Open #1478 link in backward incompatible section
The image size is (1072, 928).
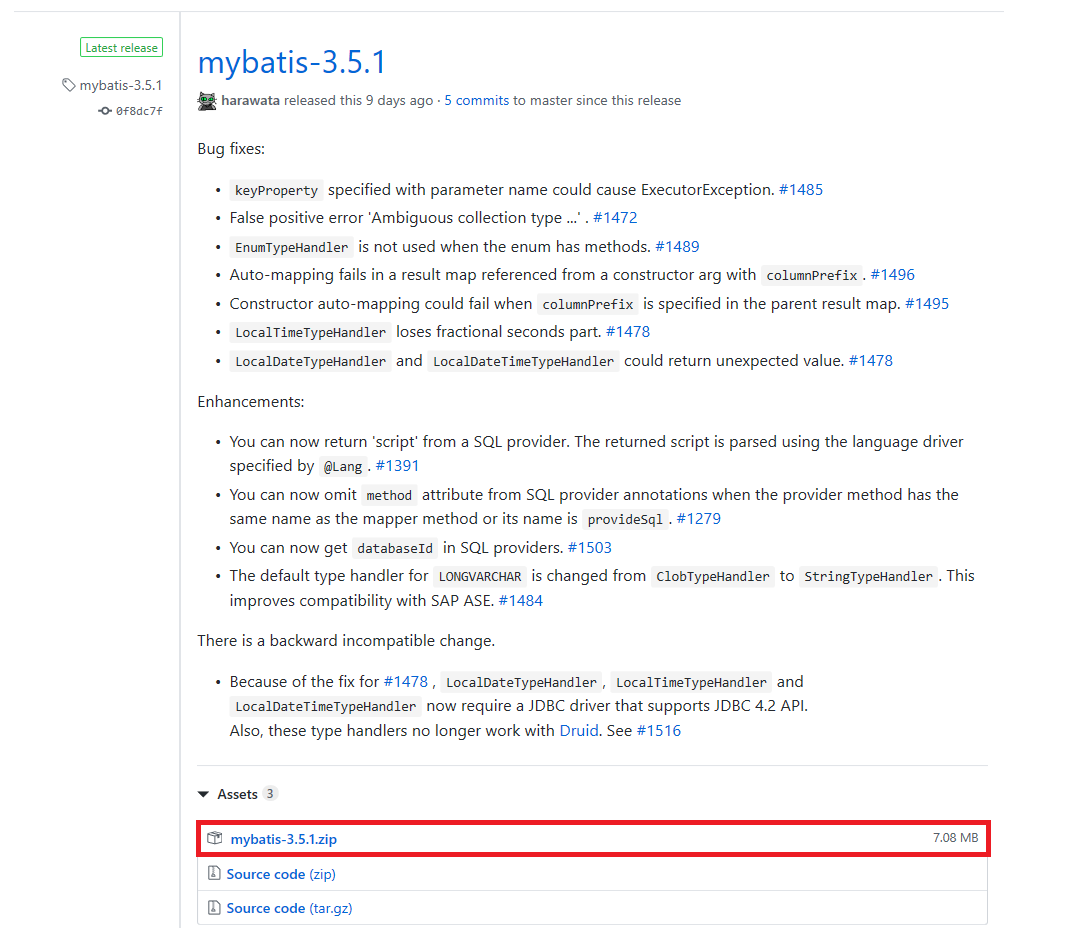[x=405, y=682]
